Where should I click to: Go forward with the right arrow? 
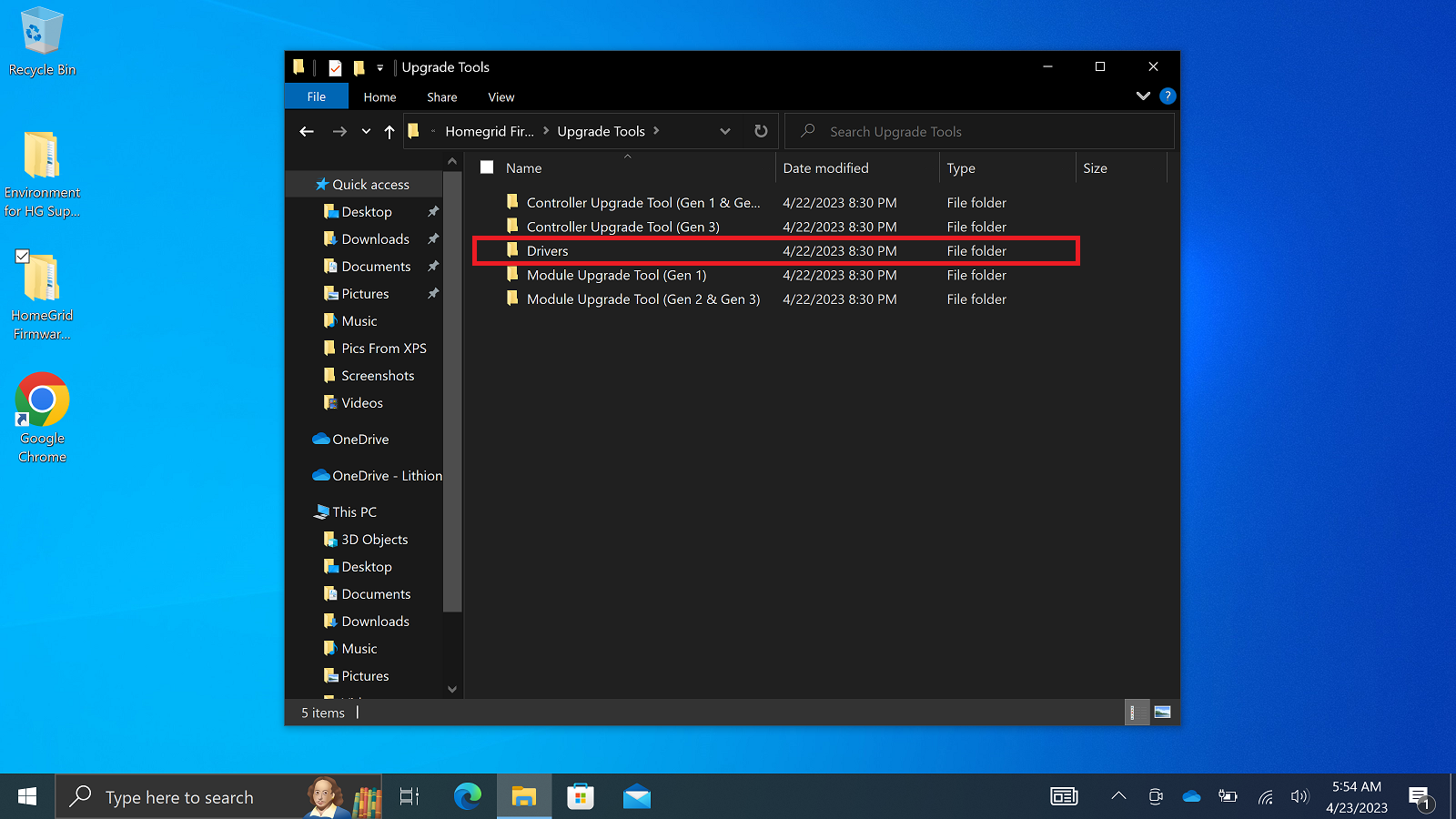(339, 132)
